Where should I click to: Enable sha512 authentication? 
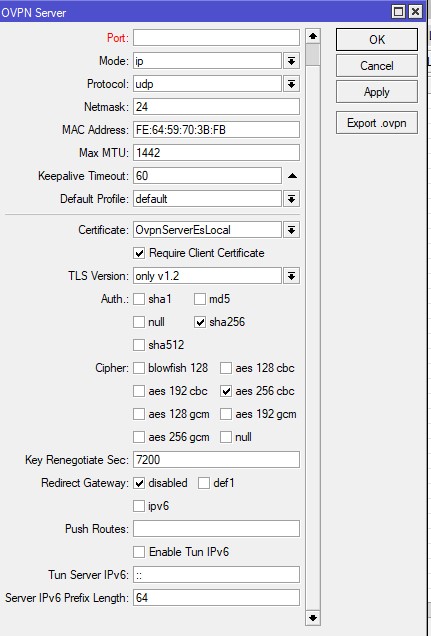[x=139, y=345]
